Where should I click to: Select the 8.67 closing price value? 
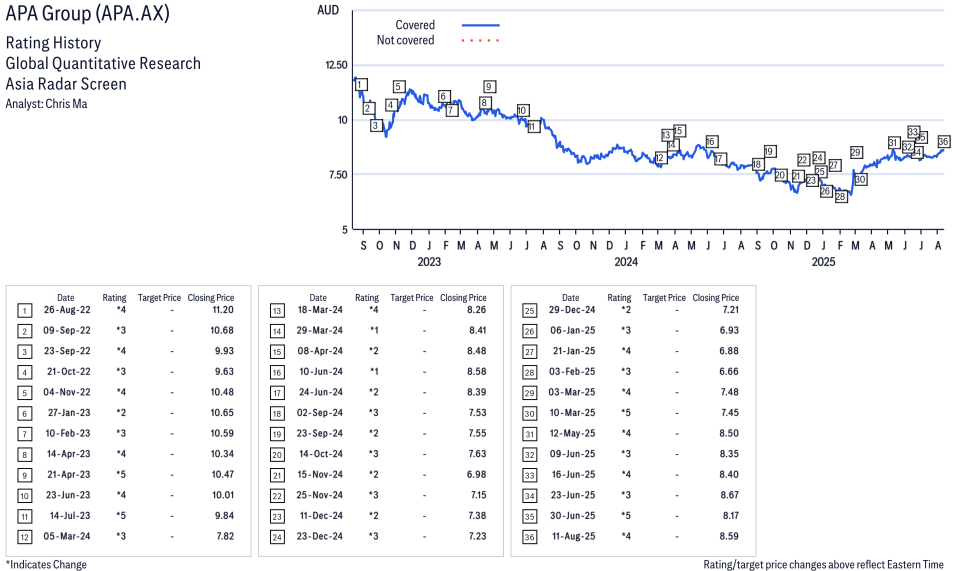click(x=730, y=495)
